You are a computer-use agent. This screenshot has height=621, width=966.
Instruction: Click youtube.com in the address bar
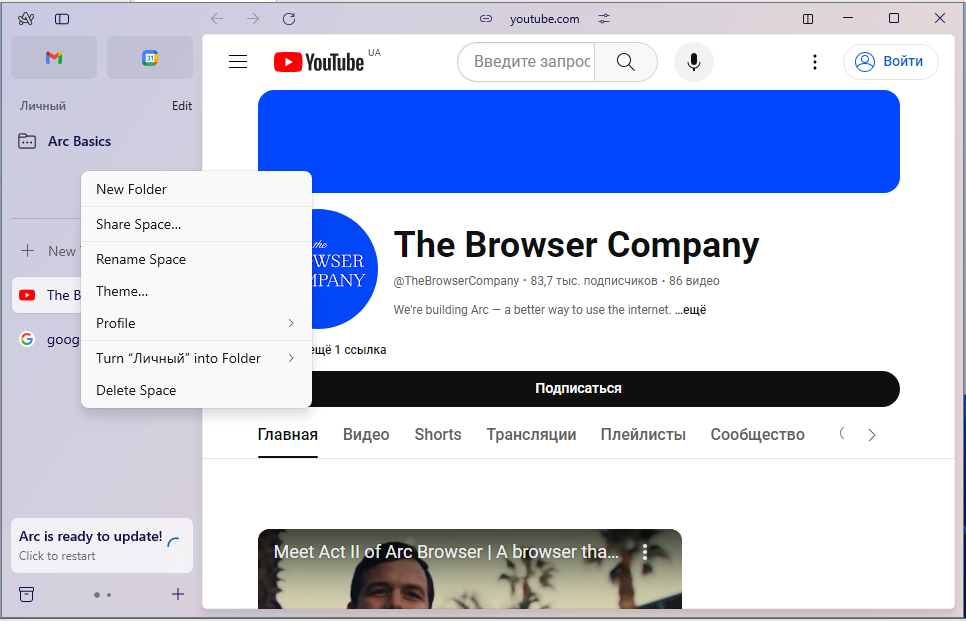[545, 19]
